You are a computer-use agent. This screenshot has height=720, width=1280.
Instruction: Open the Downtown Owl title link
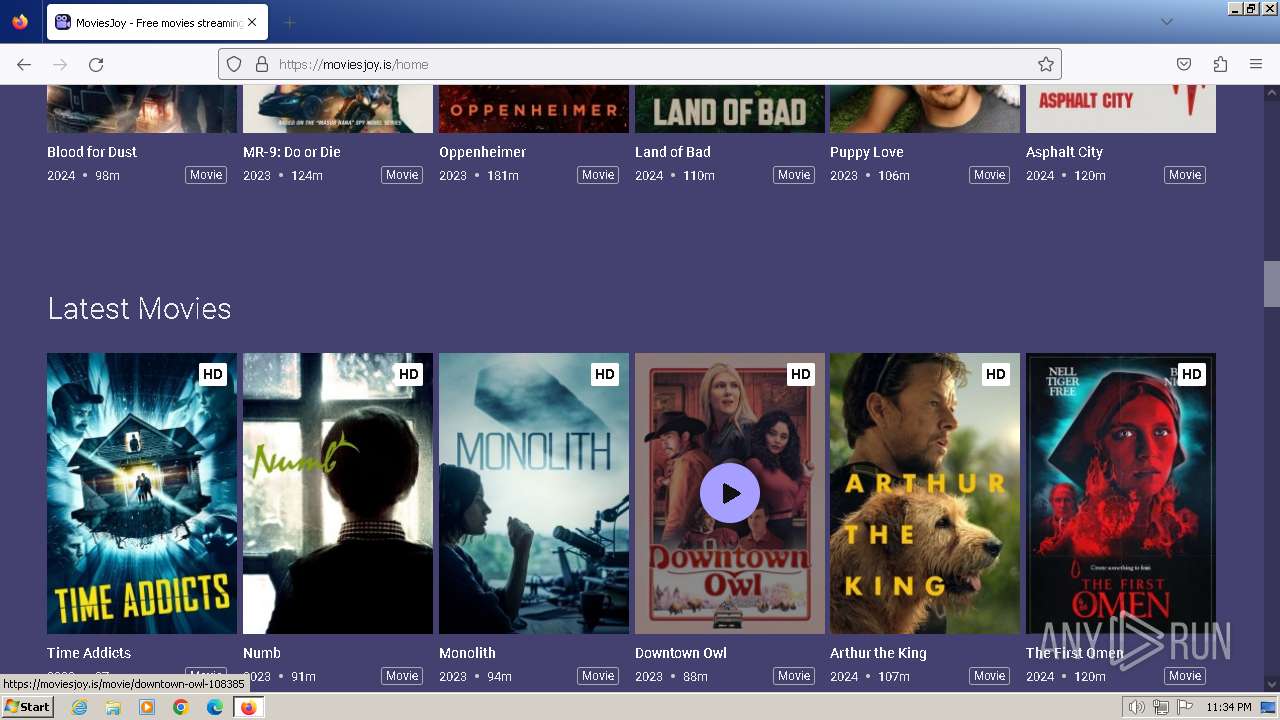[x=681, y=653]
